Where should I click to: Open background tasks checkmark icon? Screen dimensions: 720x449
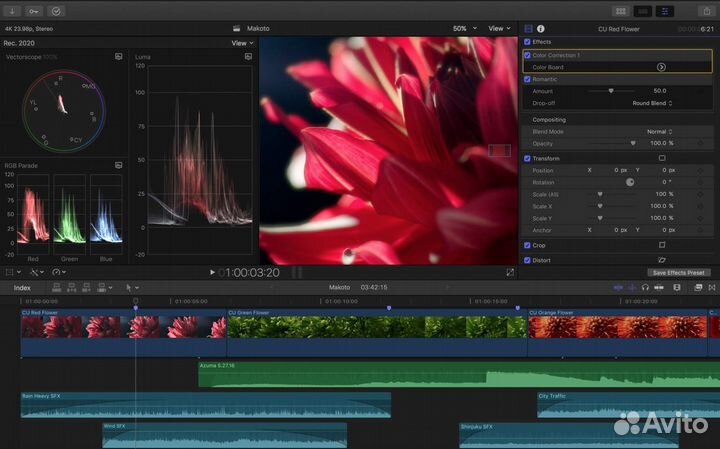(56, 11)
